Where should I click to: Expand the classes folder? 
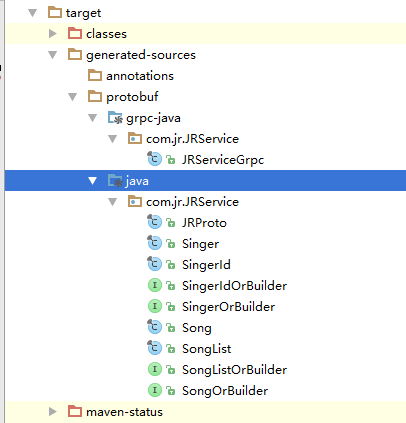point(53,33)
